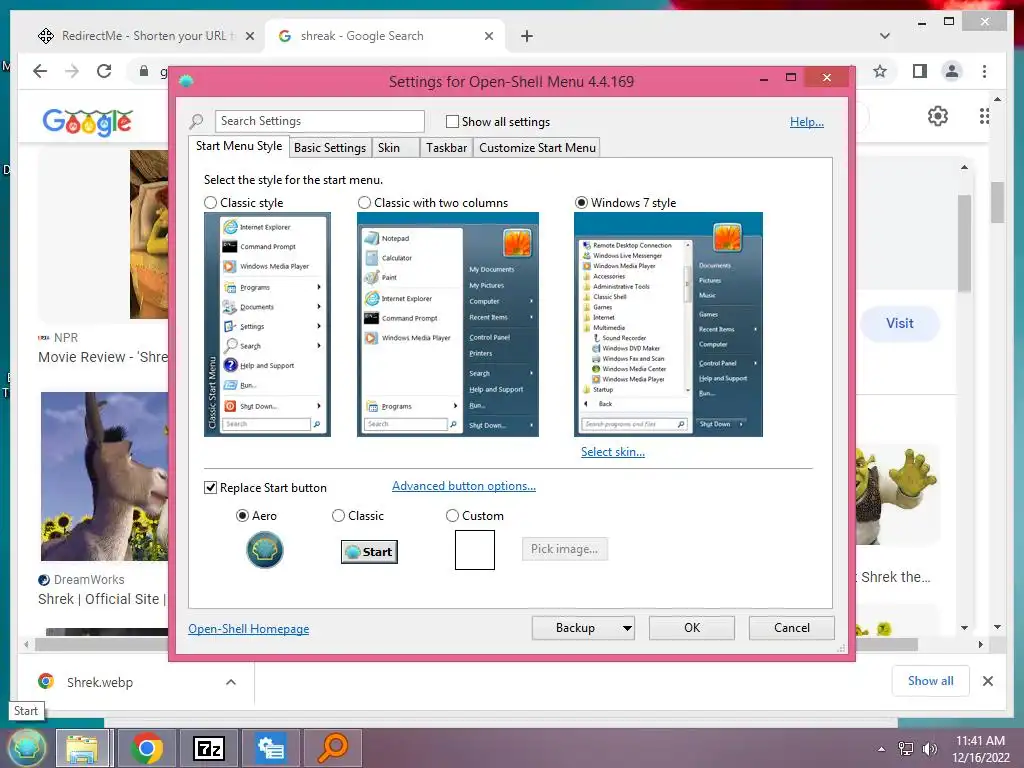The height and width of the screenshot is (768, 1024).
Task: Open Google quick settings gear
Action: (938, 116)
